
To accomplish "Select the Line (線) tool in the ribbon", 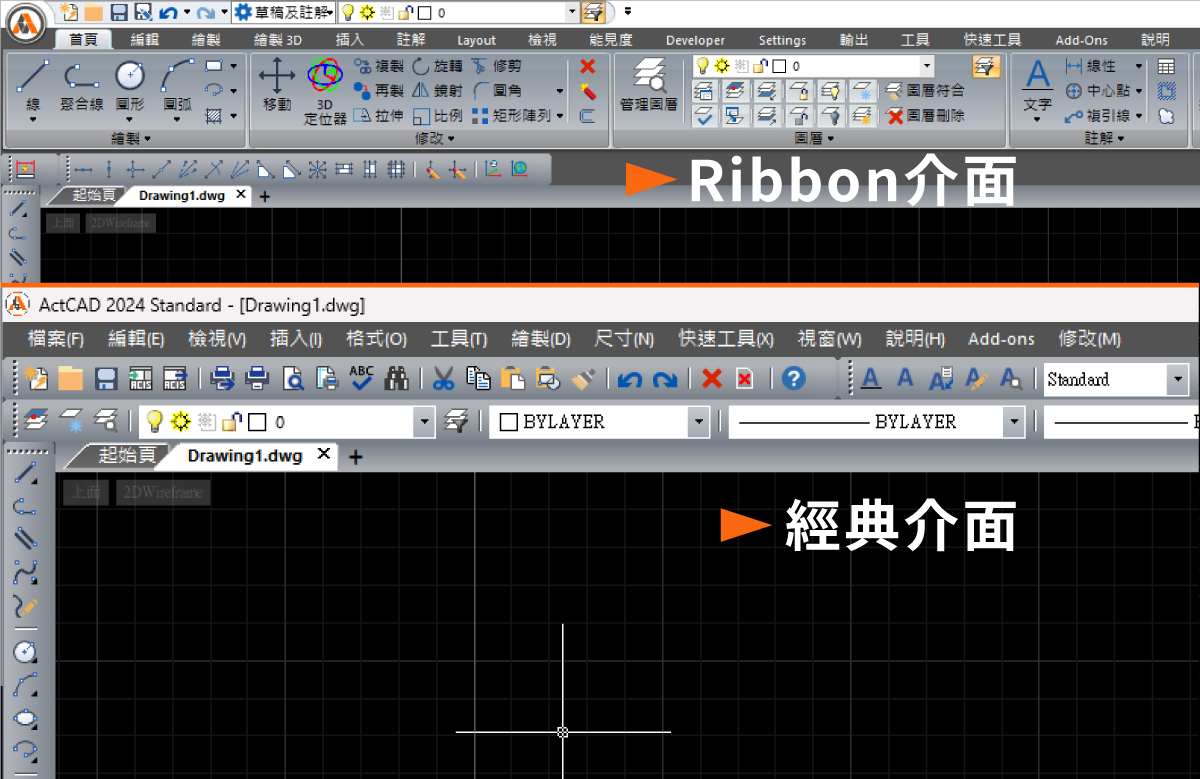I will (33, 85).
